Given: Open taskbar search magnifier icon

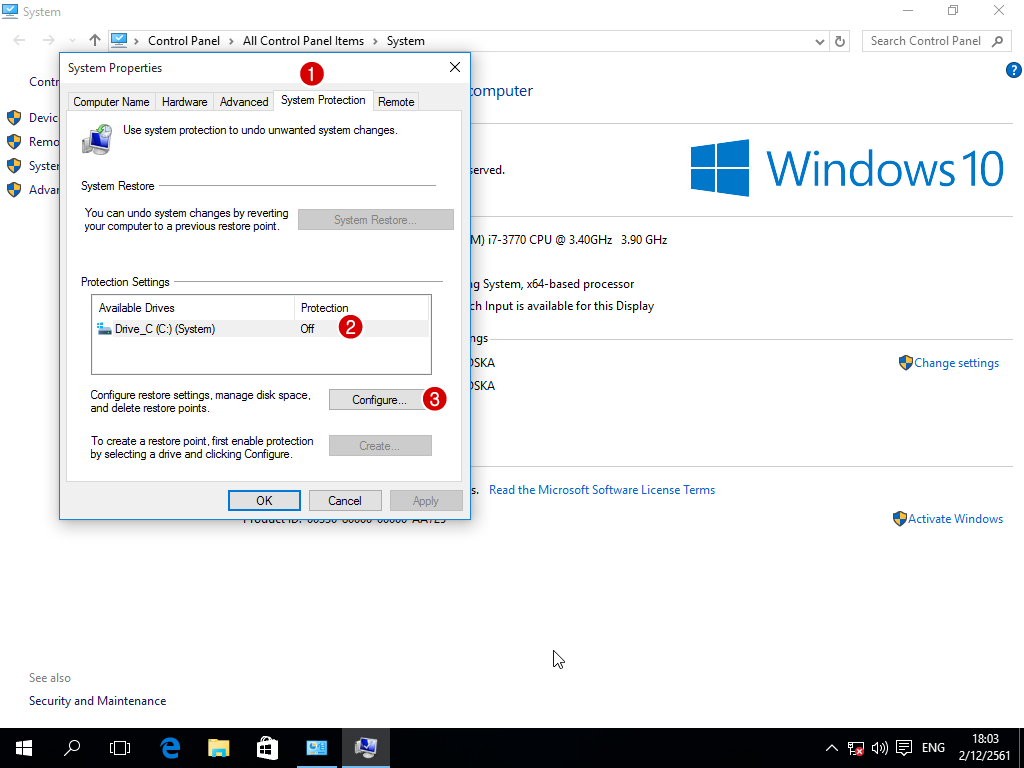Looking at the screenshot, I should coord(72,747).
